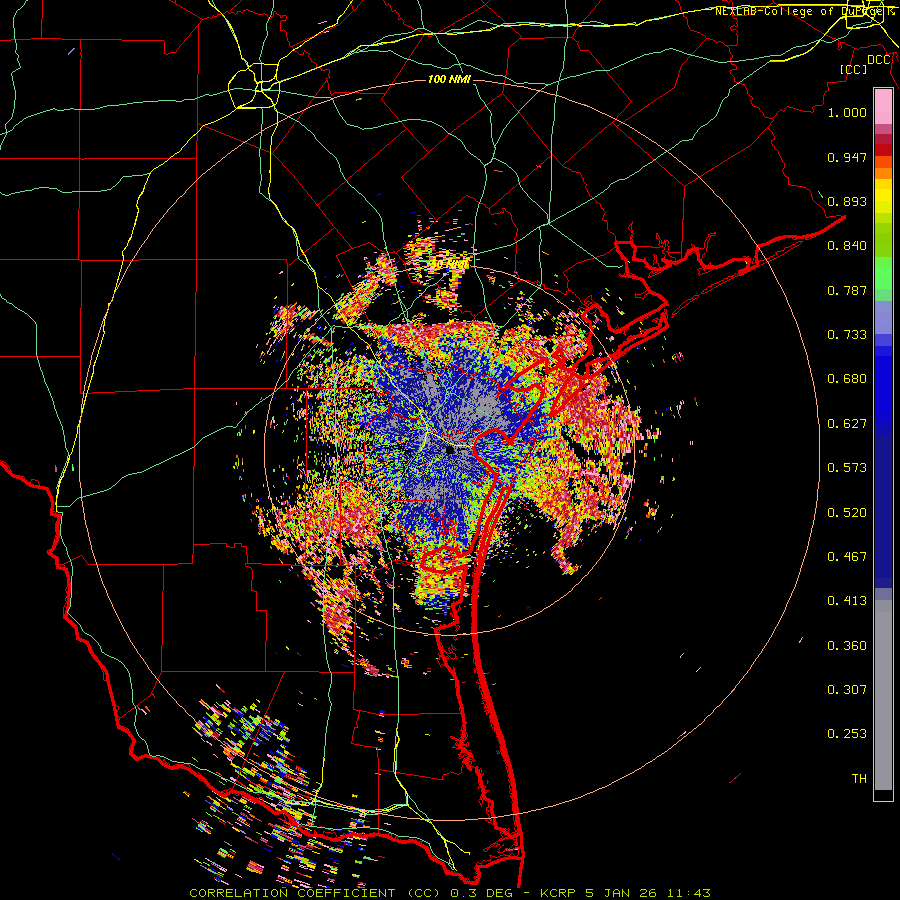The height and width of the screenshot is (900, 900).
Task: Click the 0.573 scale value
Action: pos(847,468)
